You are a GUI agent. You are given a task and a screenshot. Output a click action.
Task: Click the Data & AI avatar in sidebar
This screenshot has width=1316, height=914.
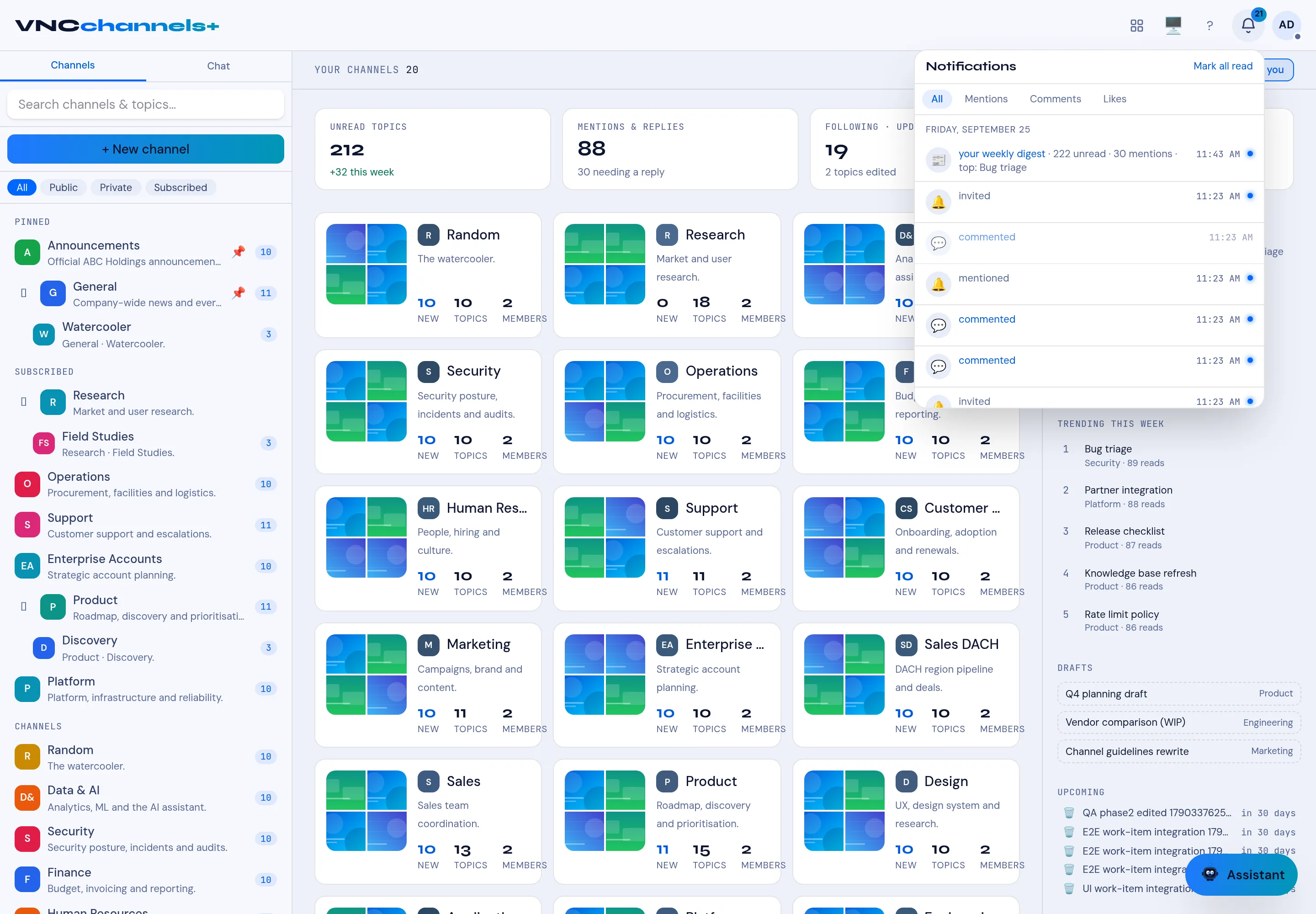27,798
